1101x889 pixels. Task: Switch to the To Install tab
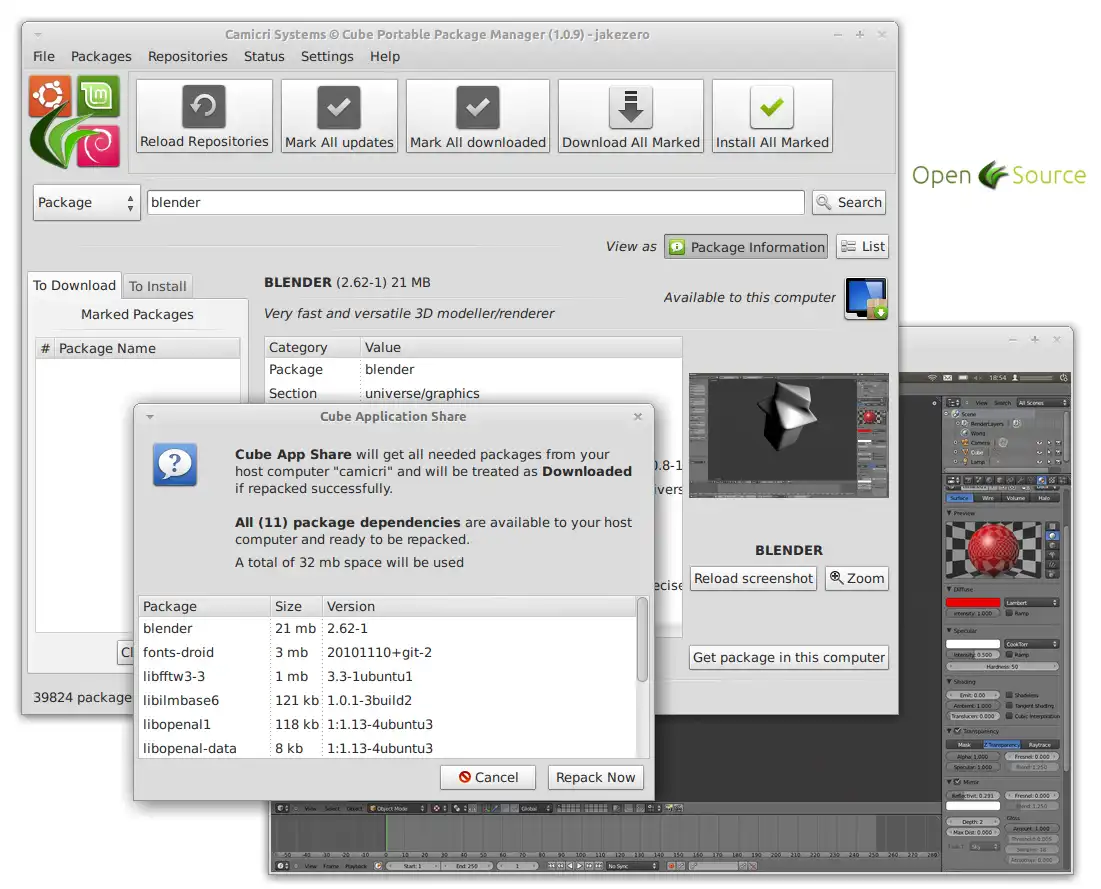pyautogui.click(x=157, y=286)
